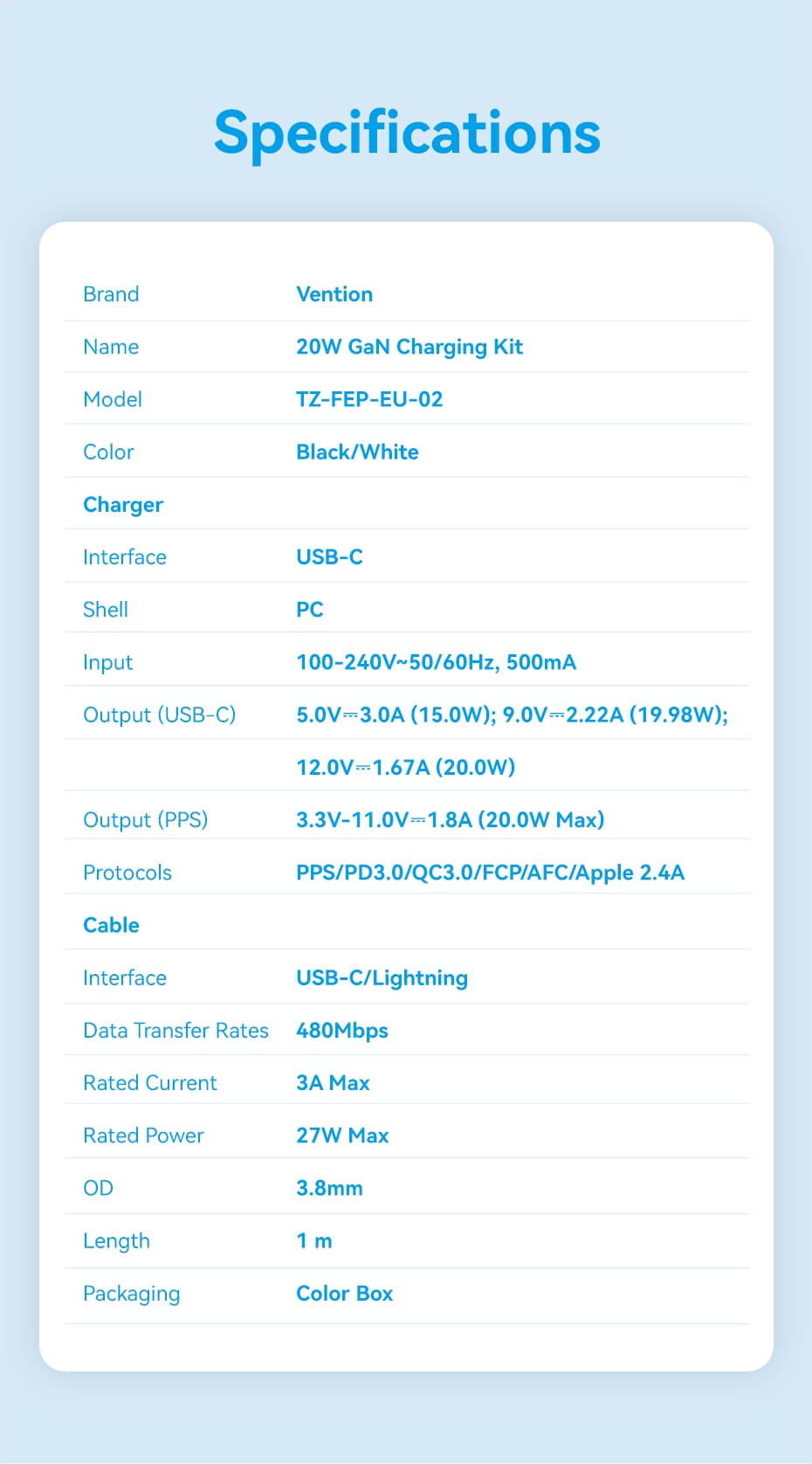
Task: Click the model number 'TZ-FEP-EU-02'
Action: click(x=369, y=399)
